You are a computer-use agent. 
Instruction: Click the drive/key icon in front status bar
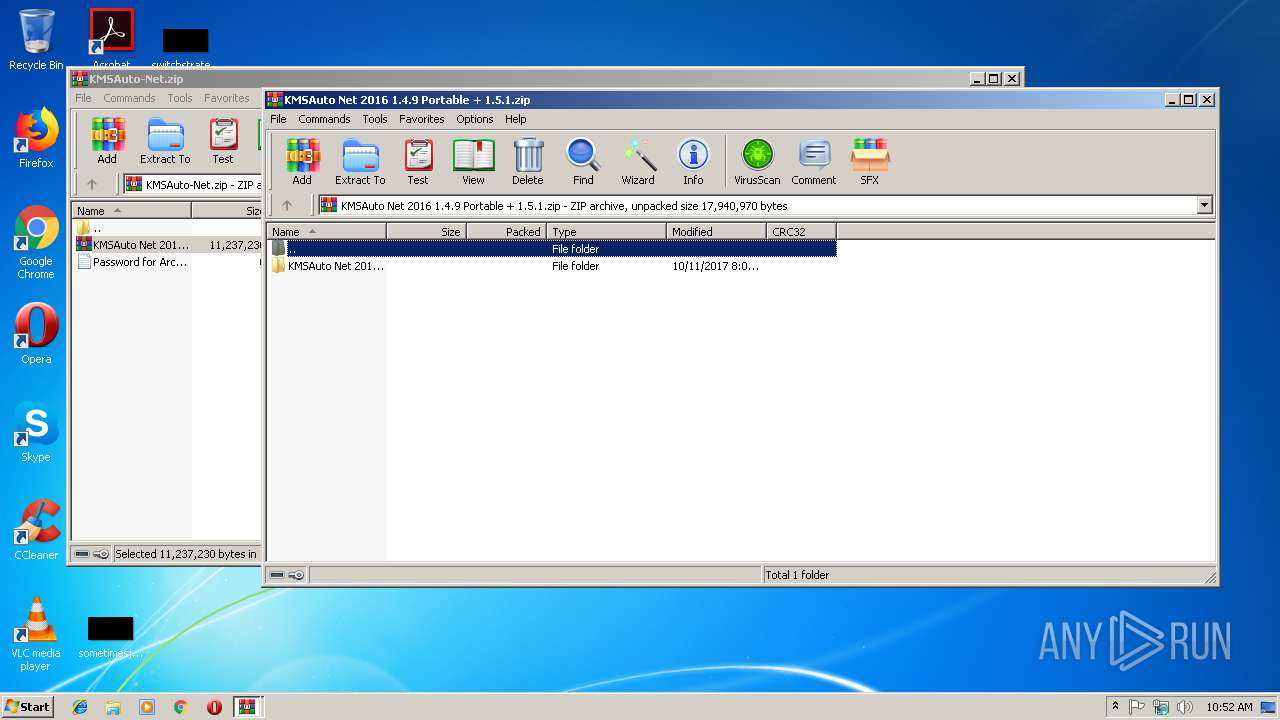tap(288, 575)
